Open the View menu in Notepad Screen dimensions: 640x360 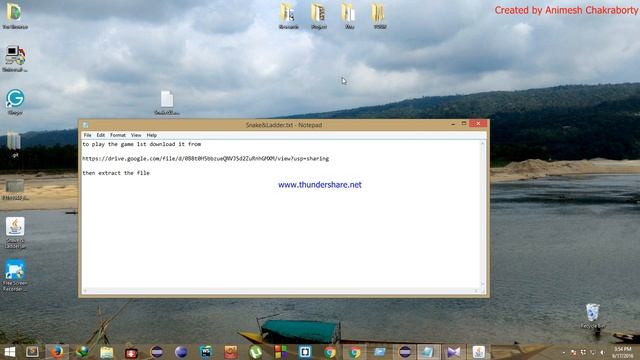coord(136,135)
